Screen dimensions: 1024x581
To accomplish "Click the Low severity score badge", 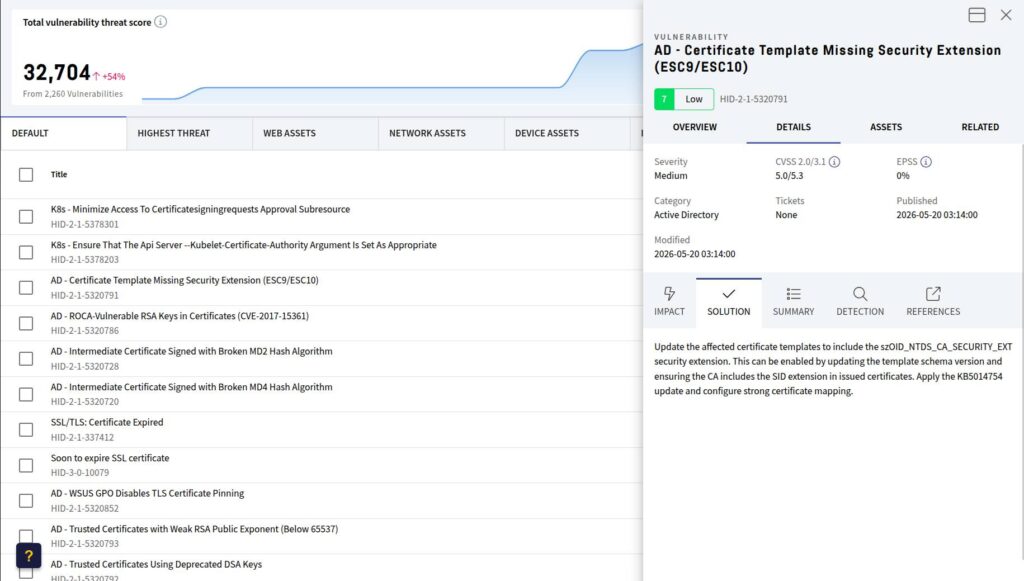I will point(684,99).
